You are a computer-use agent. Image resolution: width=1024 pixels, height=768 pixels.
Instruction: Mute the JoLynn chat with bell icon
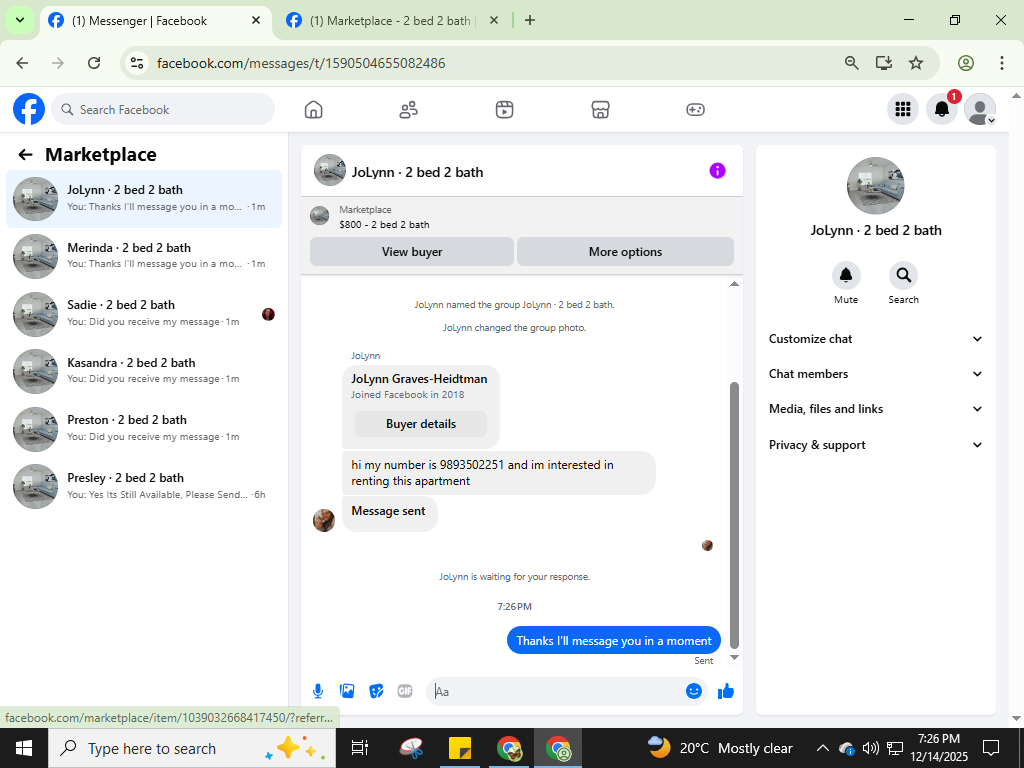tap(846, 276)
